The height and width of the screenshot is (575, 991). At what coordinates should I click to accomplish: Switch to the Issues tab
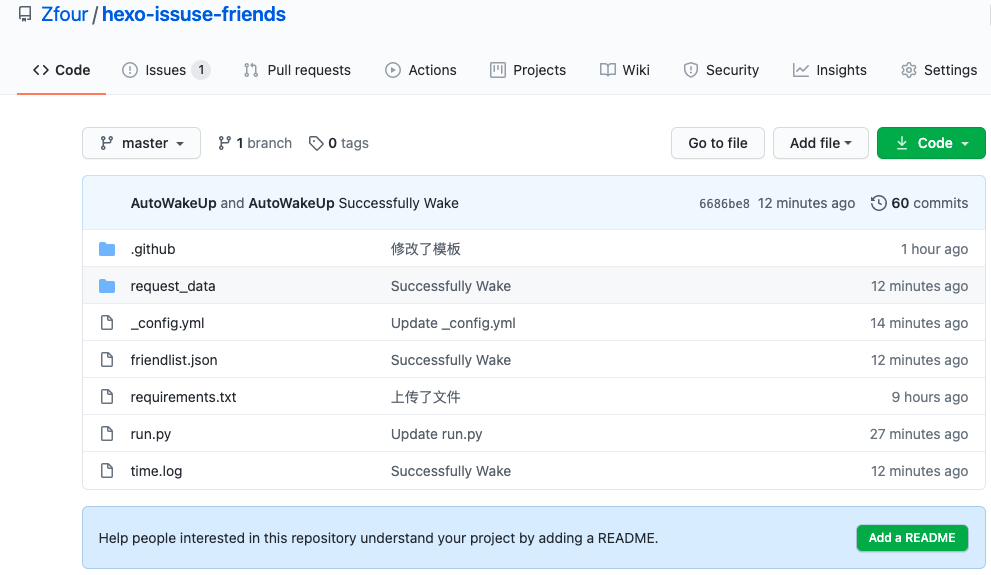click(165, 70)
